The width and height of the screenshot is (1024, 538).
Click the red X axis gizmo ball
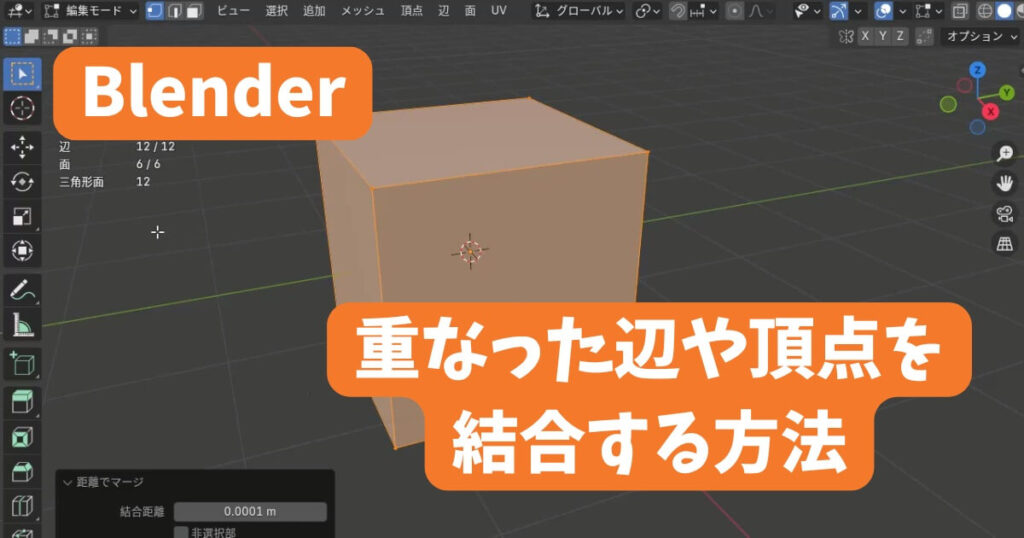point(991,112)
